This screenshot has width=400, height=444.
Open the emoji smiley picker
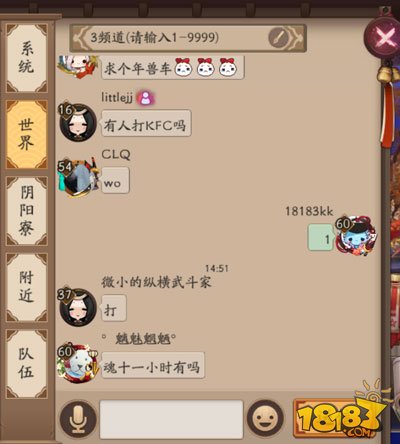pos(265,418)
